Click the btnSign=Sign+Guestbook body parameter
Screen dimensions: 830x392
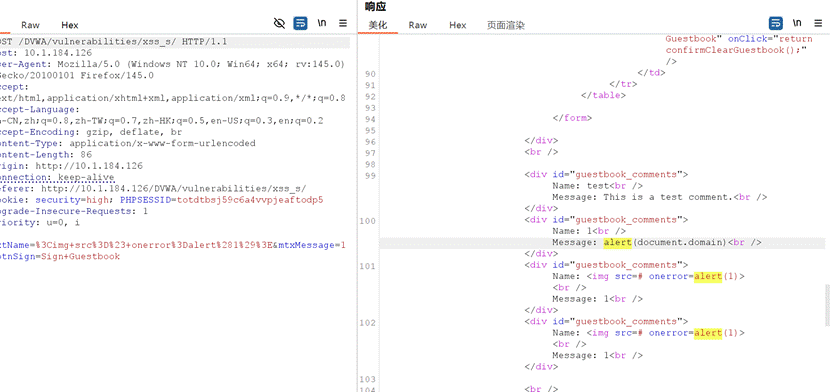60,257
